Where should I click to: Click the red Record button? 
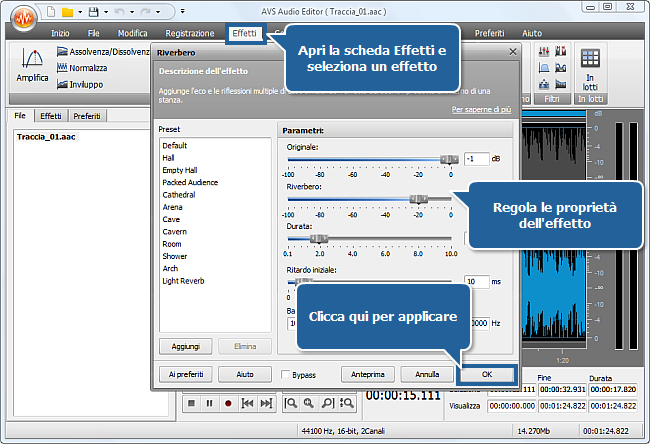point(228,403)
